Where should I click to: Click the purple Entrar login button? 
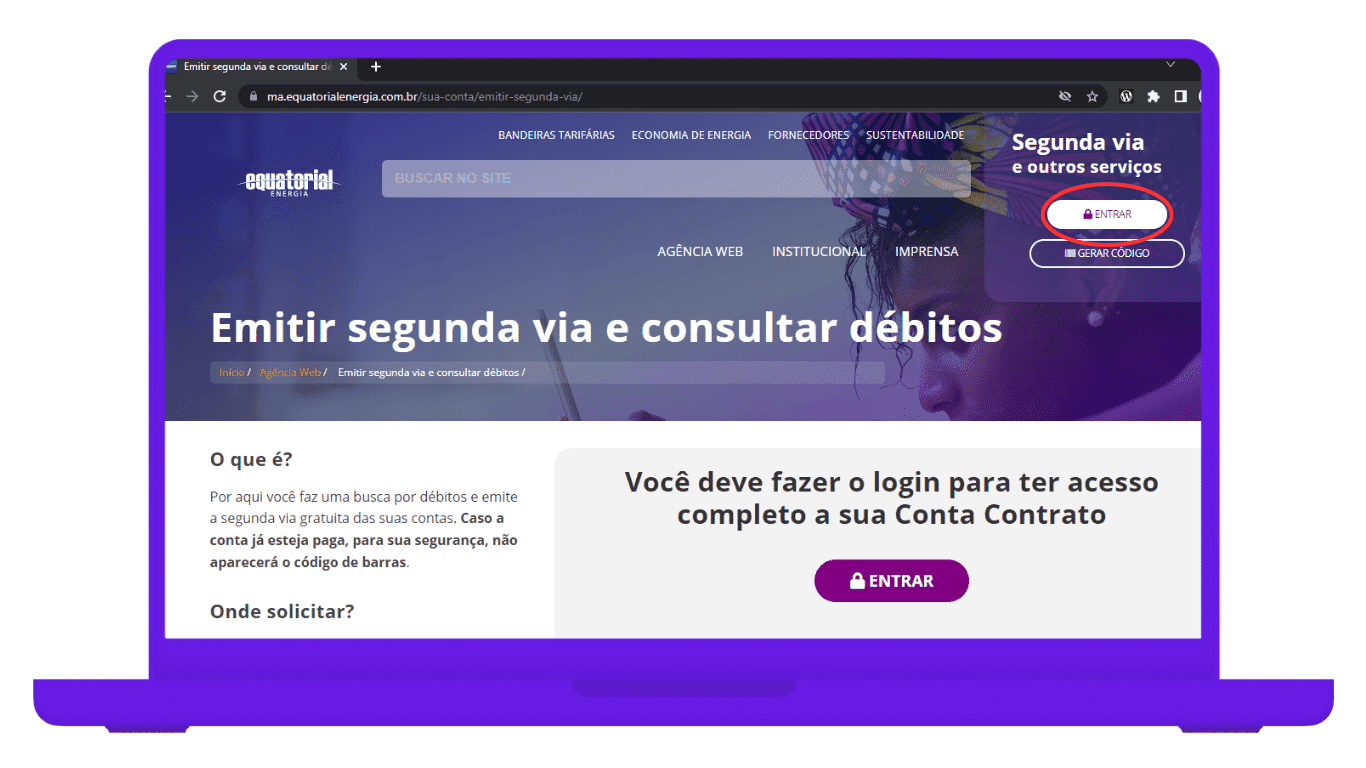click(x=891, y=581)
